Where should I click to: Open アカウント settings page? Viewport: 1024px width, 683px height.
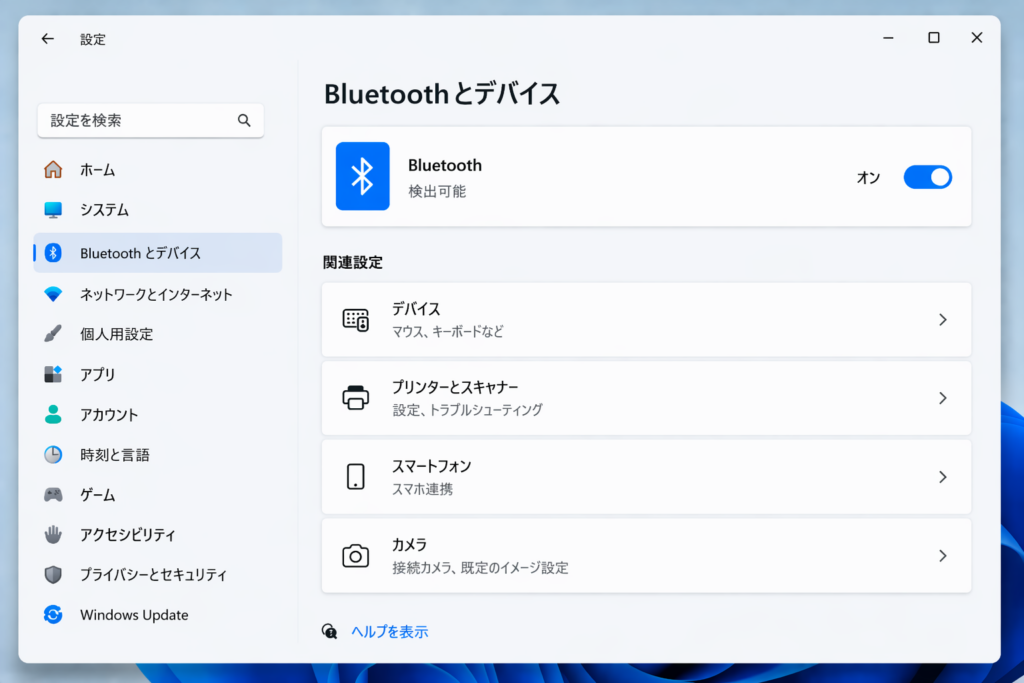point(157,414)
